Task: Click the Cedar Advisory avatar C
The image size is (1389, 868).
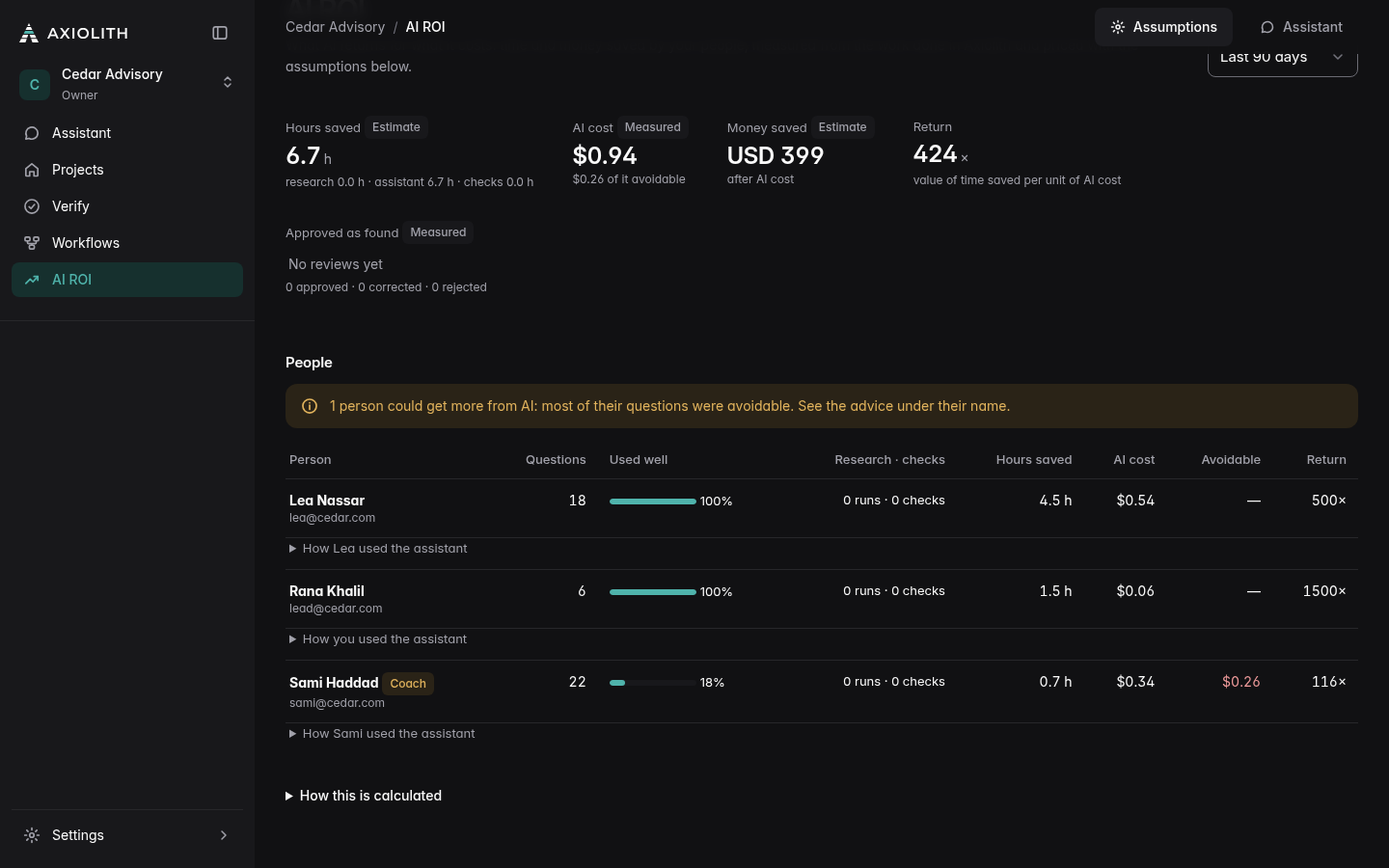Action: [x=35, y=84]
